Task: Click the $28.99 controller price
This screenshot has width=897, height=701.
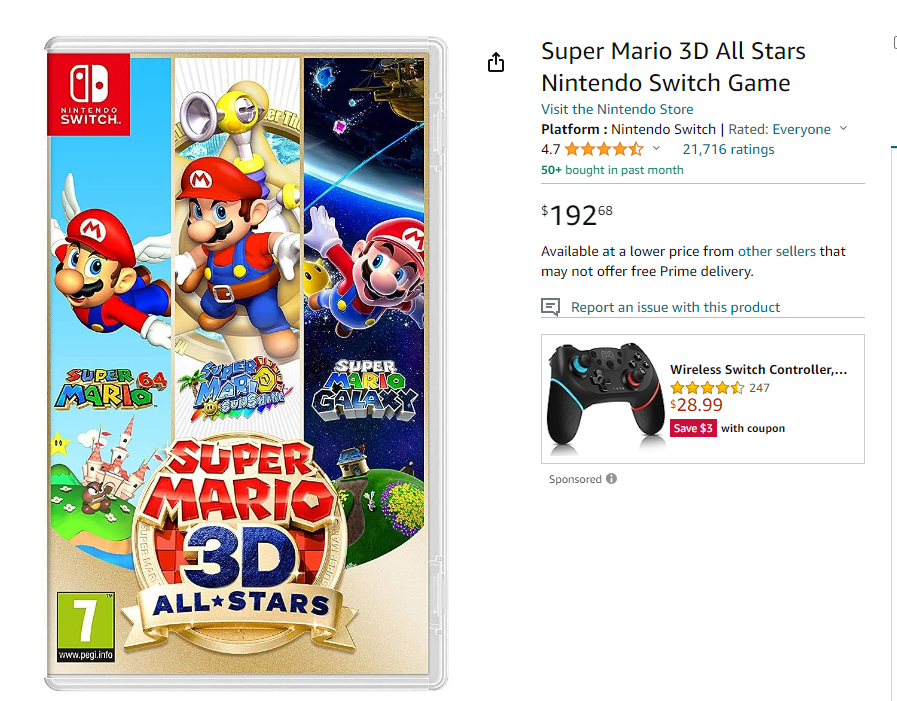Action: click(x=696, y=406)
